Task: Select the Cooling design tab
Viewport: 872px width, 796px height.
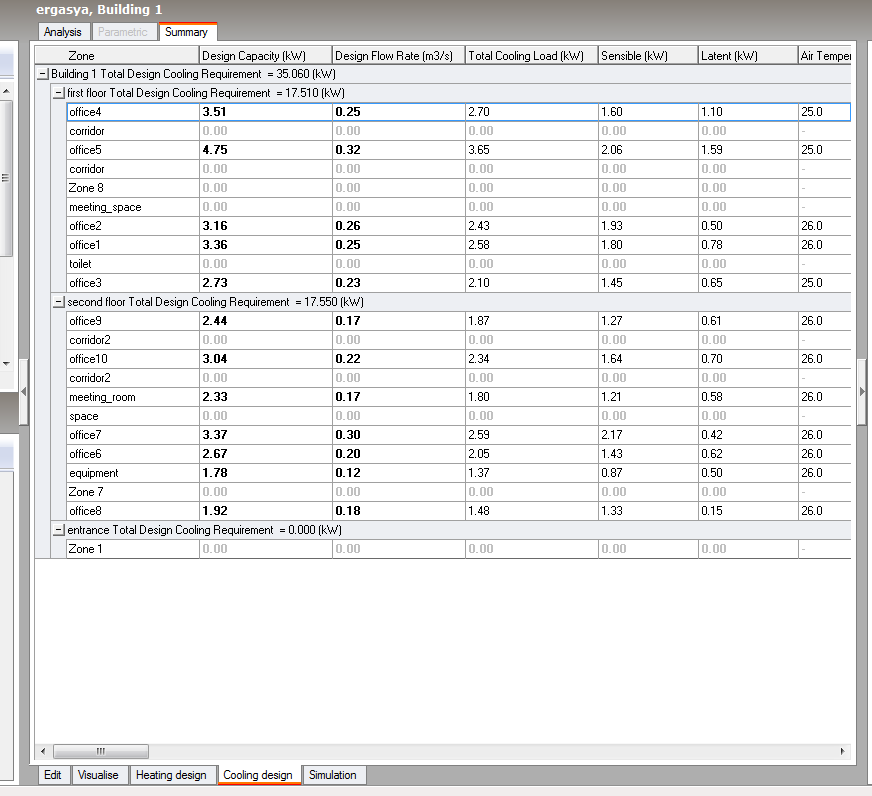Action: pyautogui.click(x=258, y=775)
